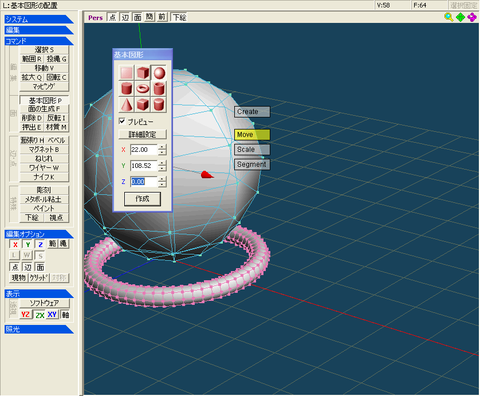Click the yellow magnifier zoom icon
This screenshot has height=396, width=480.
point(449,17)
